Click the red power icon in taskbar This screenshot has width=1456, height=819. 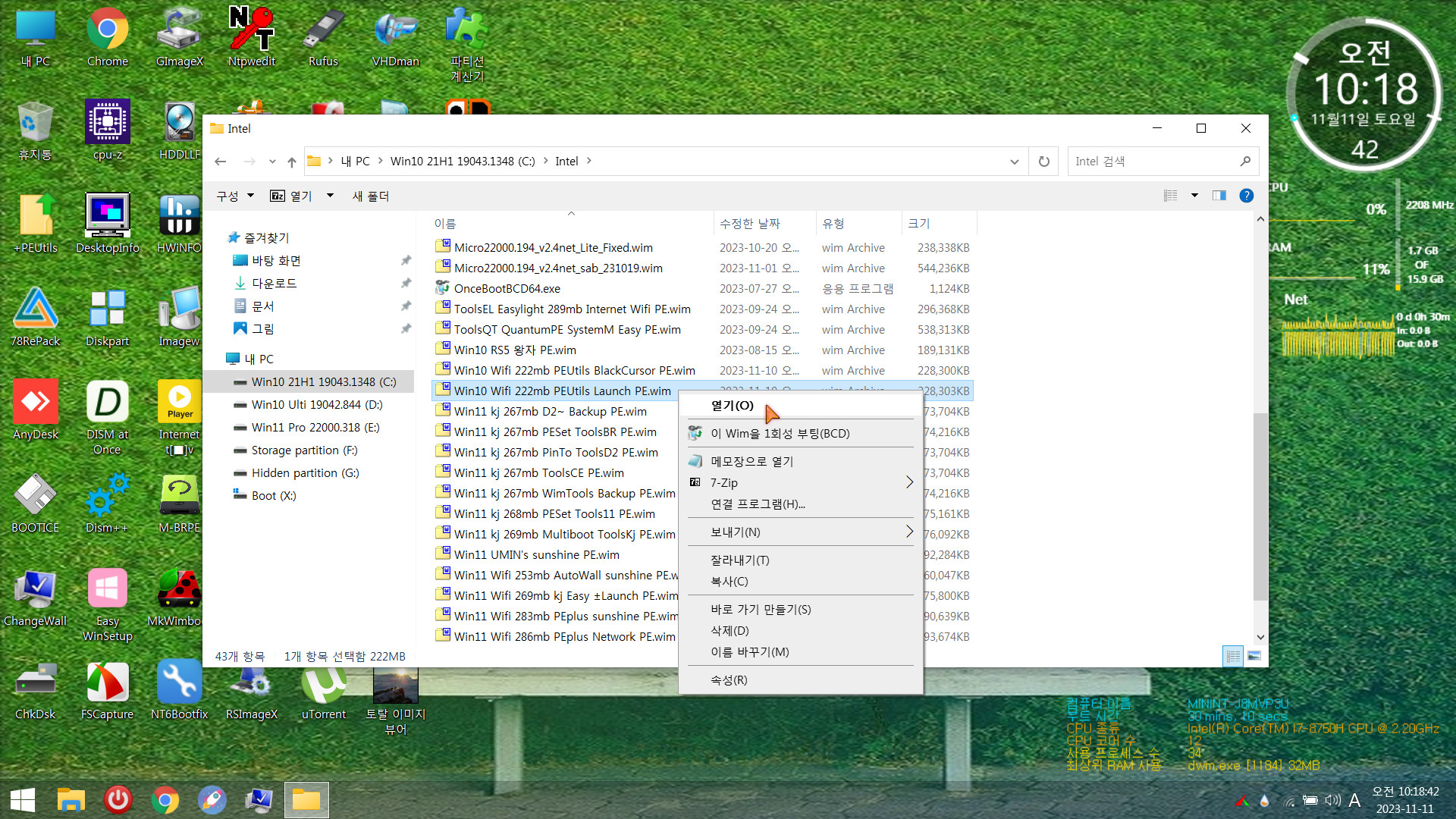click(x=118, y=799)
